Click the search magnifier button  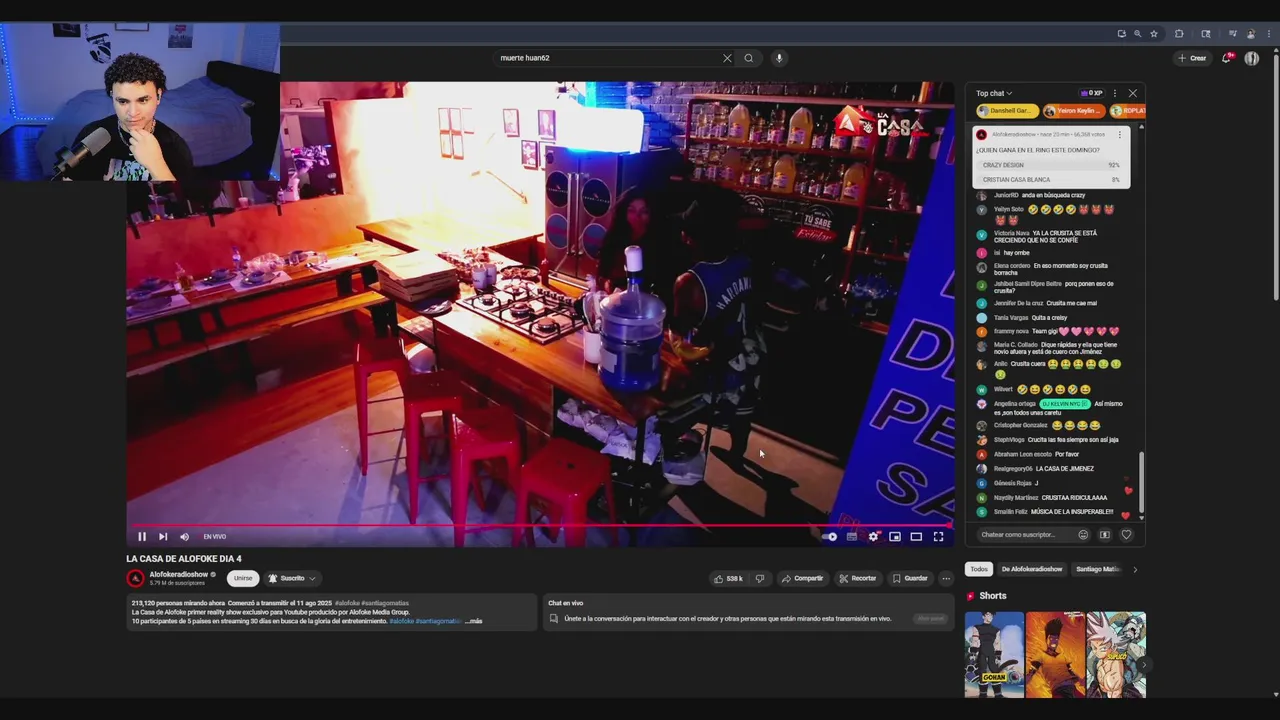(x=748, y=58)
